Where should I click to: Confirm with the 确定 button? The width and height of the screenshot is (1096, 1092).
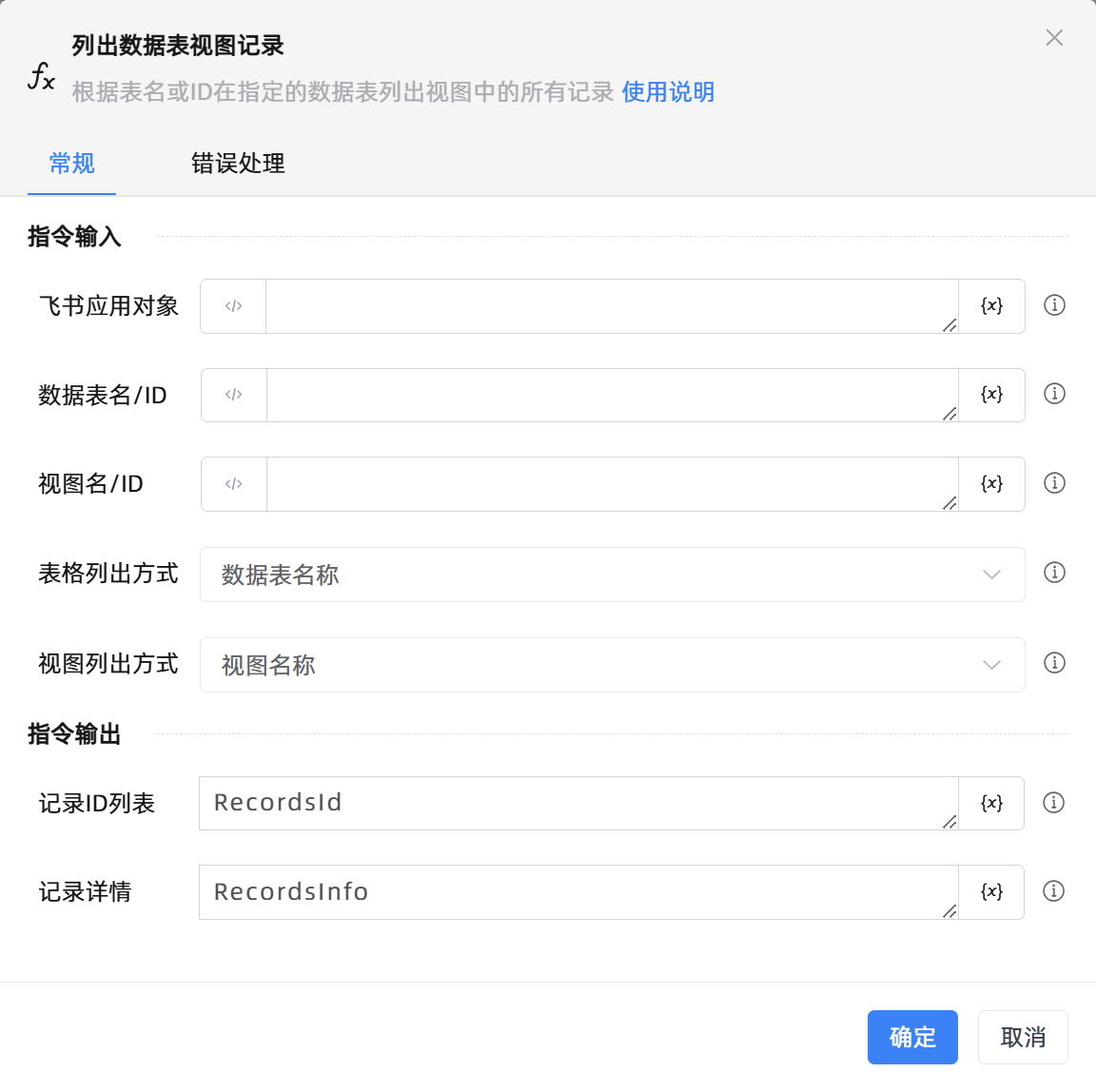912,1038
